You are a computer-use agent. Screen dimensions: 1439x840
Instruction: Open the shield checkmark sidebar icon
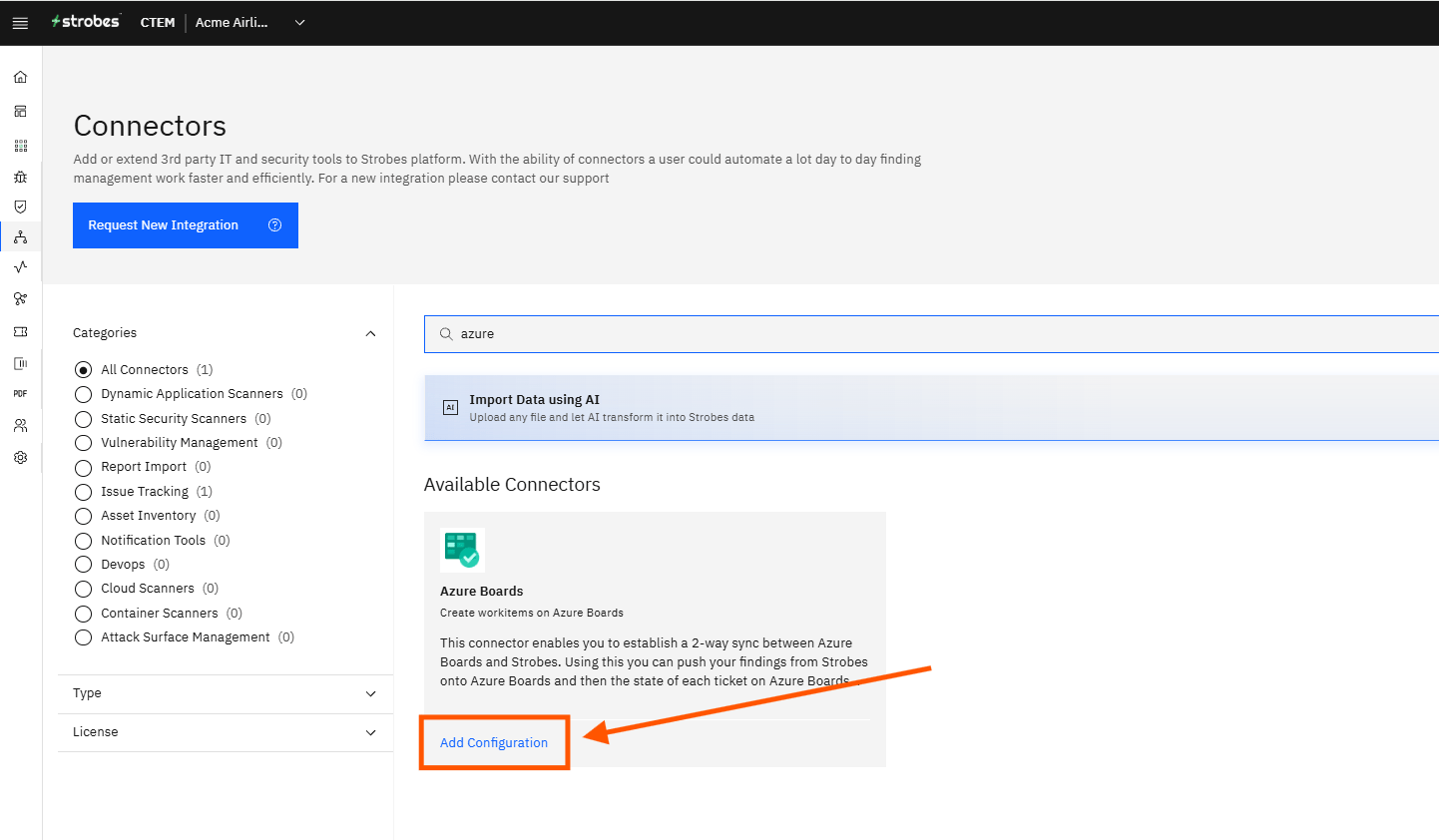[20, 207]
